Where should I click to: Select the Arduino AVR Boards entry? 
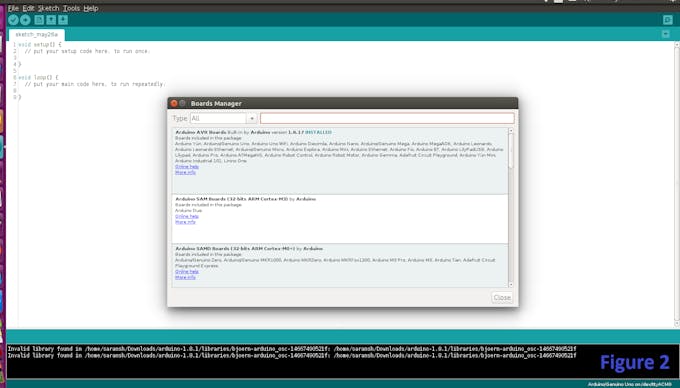click(340, 161)
